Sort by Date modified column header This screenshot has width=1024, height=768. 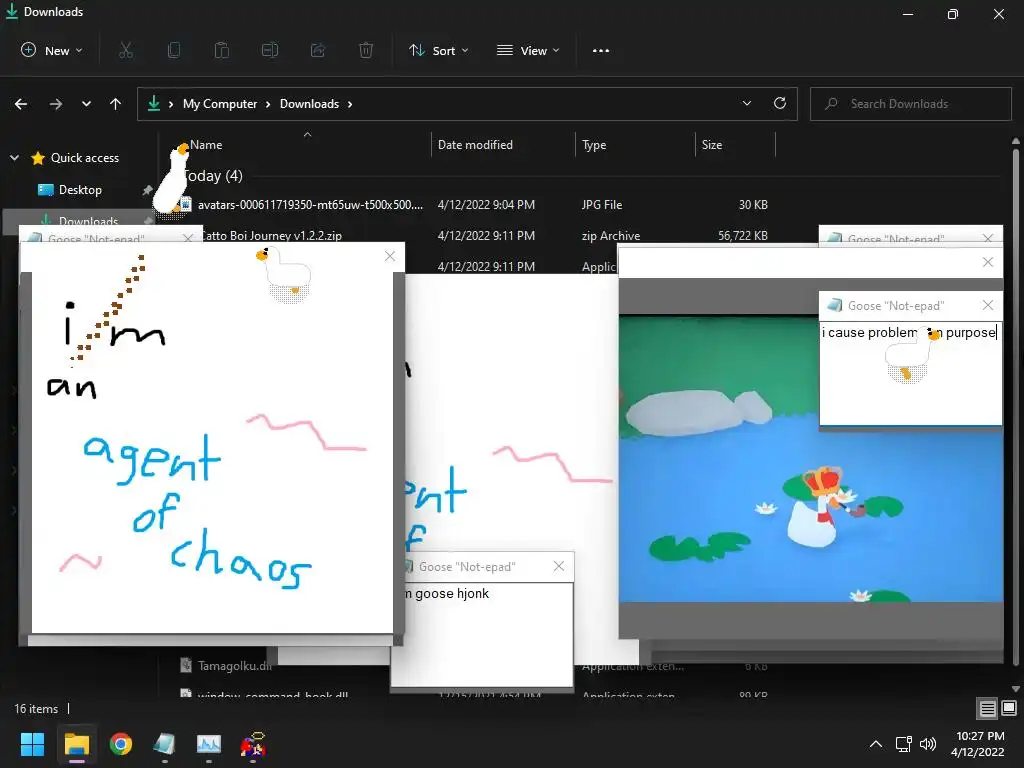pos(475,145)
